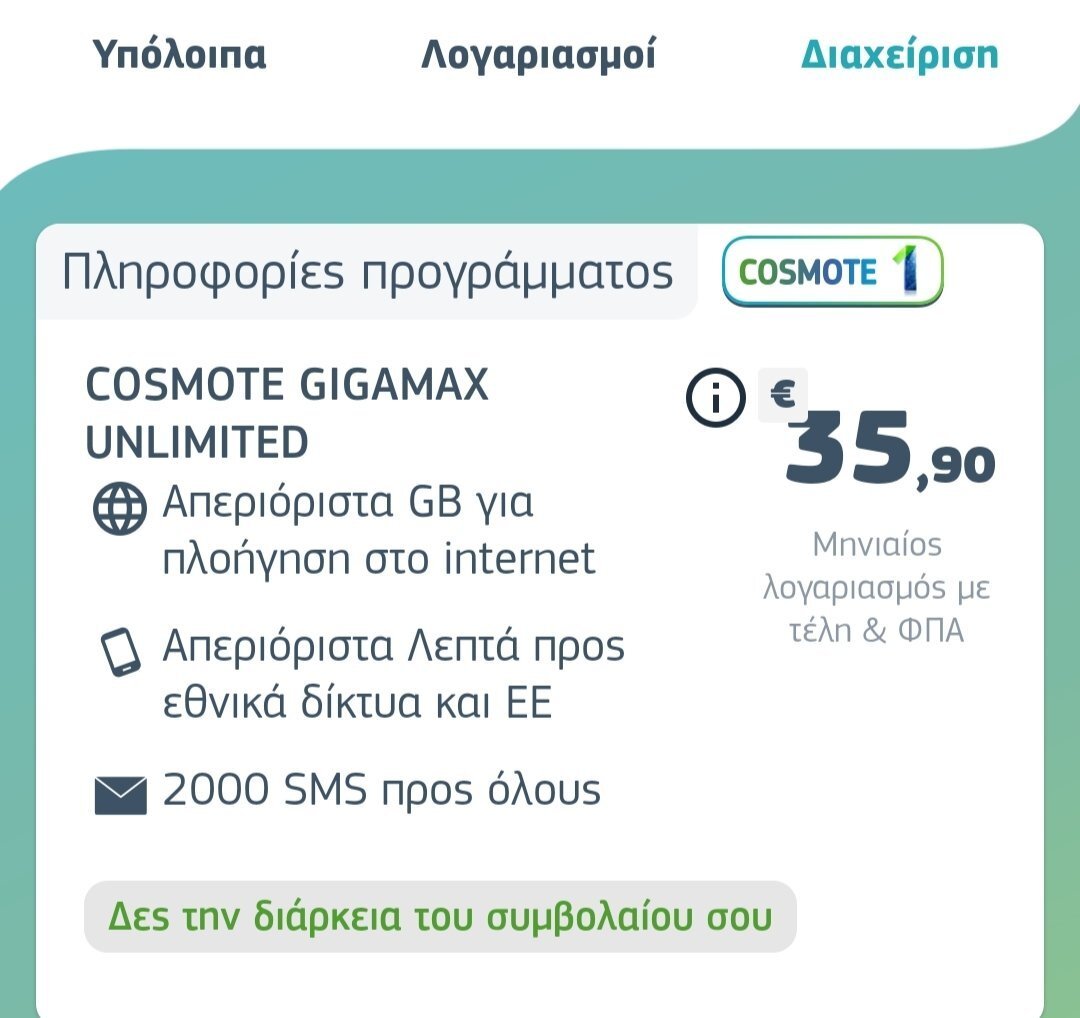This screenshot has width=1080, height=1018.
Task: Click the envelope SMS icon
Action: pos(121,796)
